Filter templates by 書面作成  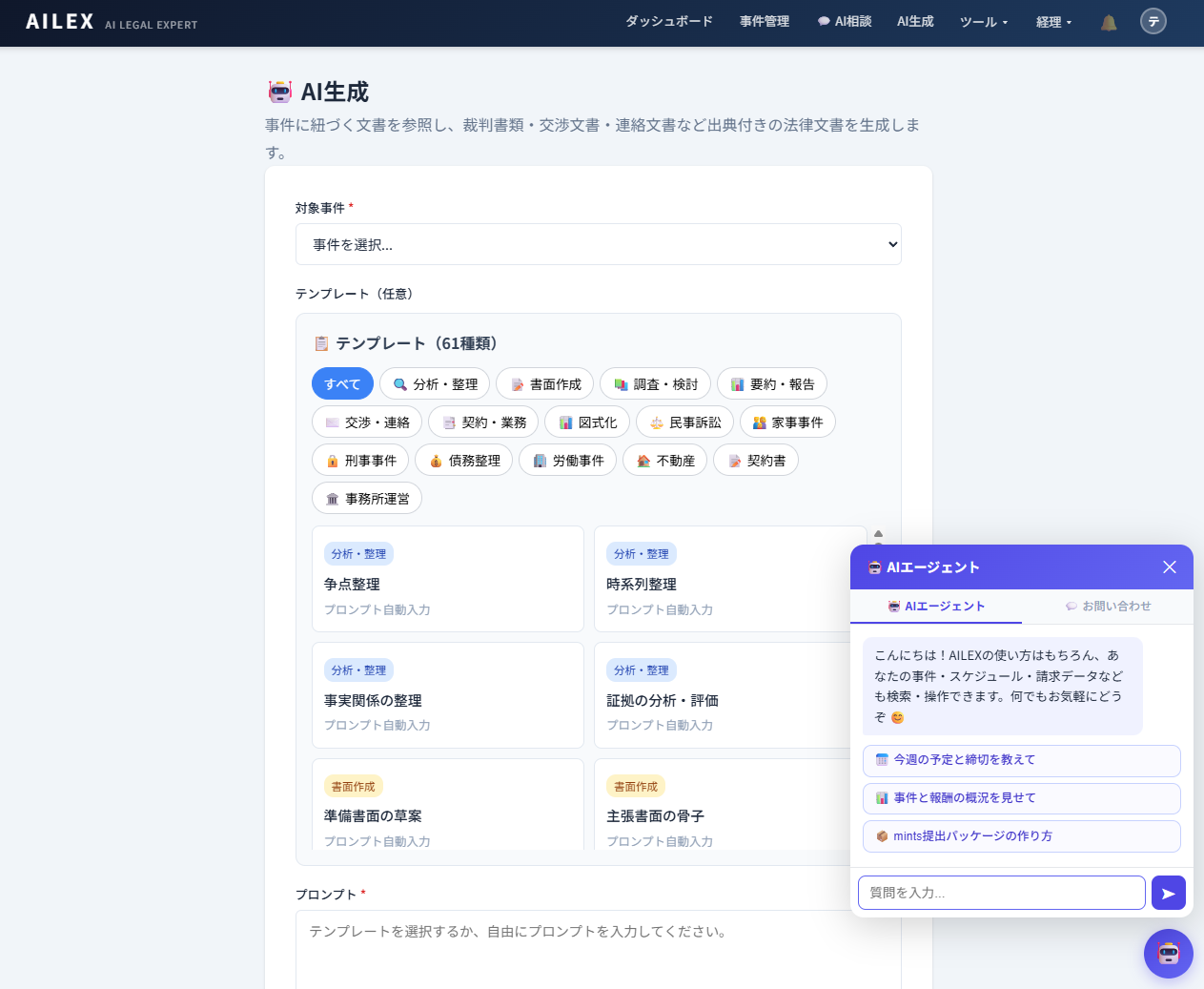click(x=545, y=383)
